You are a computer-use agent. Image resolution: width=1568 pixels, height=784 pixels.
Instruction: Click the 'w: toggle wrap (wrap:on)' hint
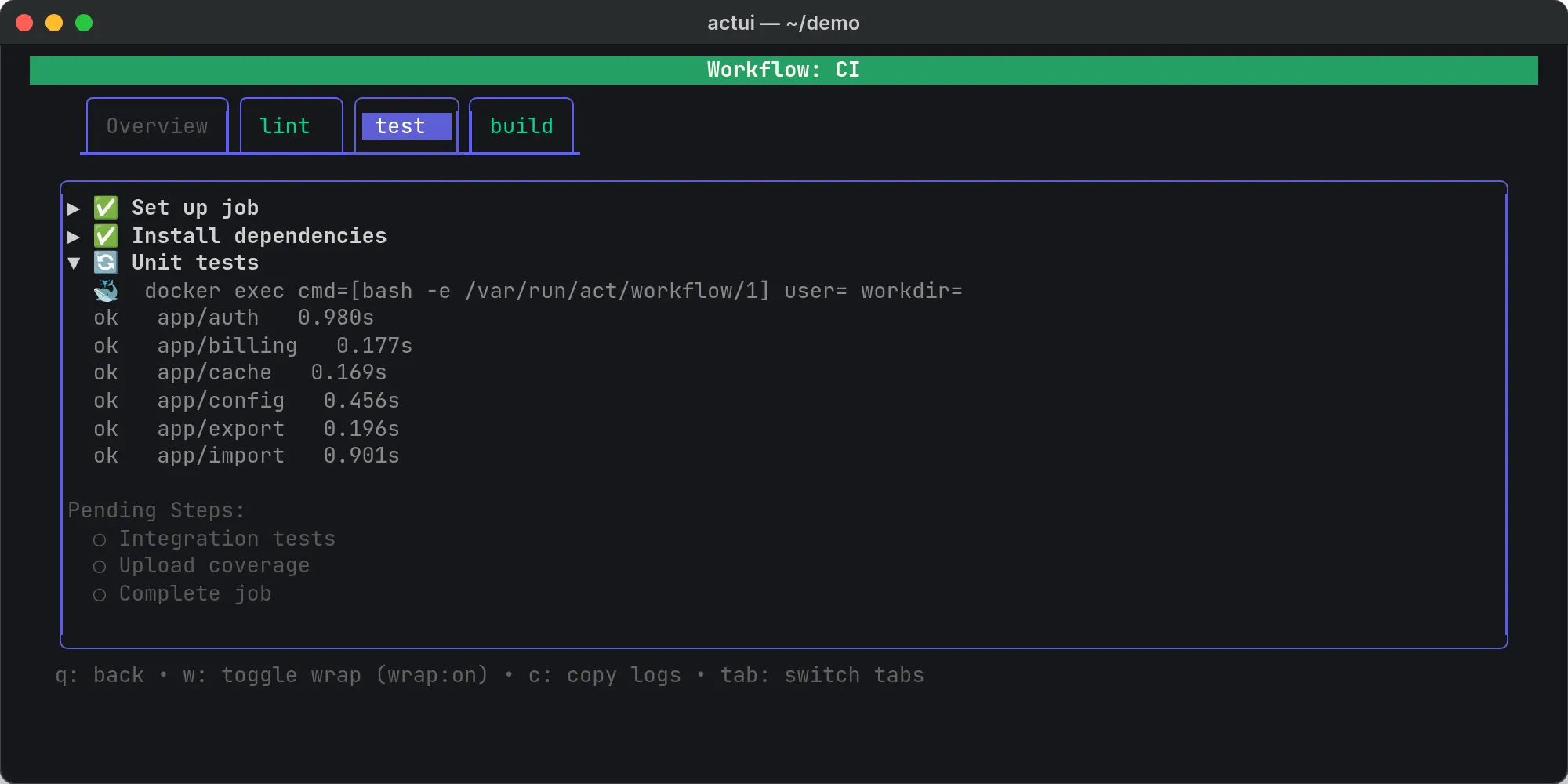[x=336, y=675]
